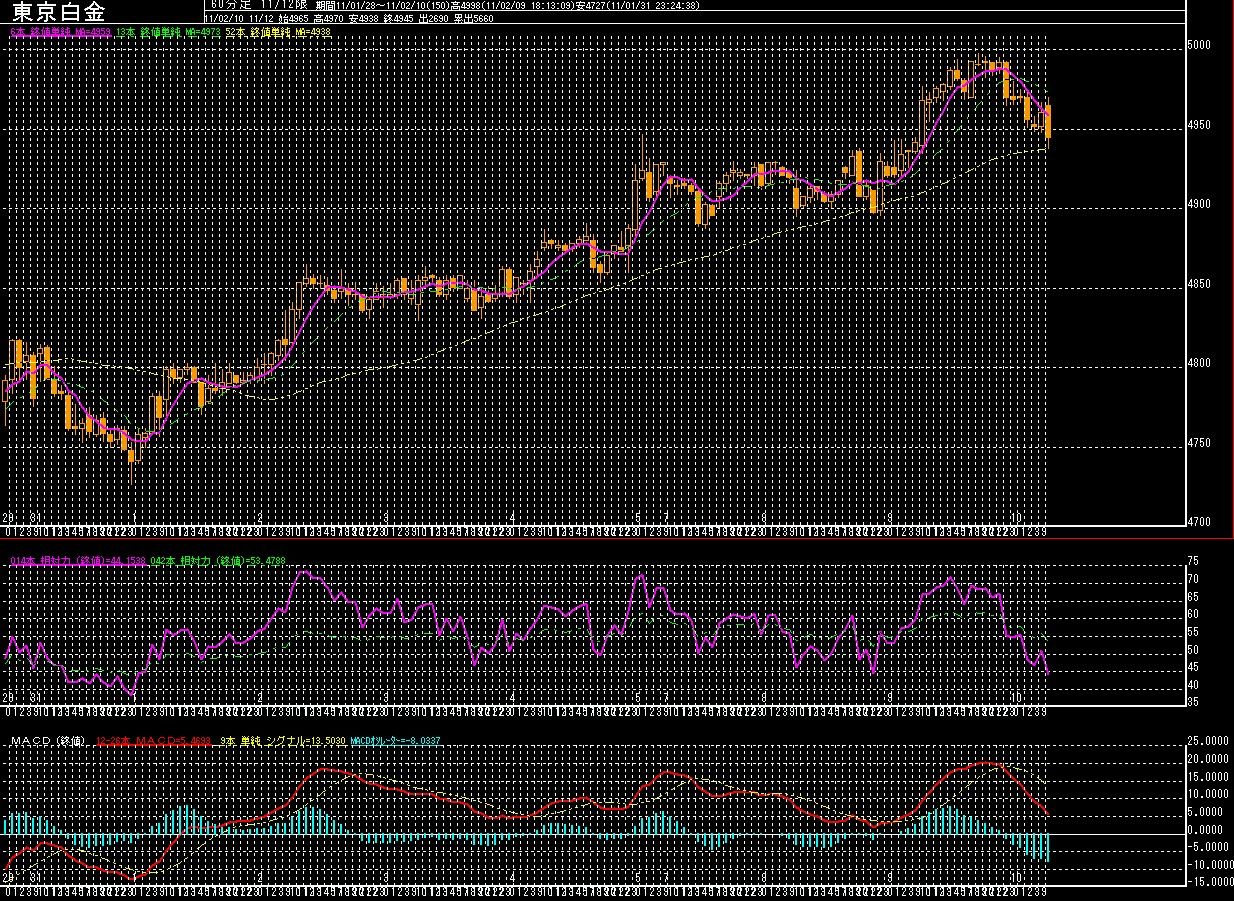Click the 4700 price axis label

tap(1198, 522)
